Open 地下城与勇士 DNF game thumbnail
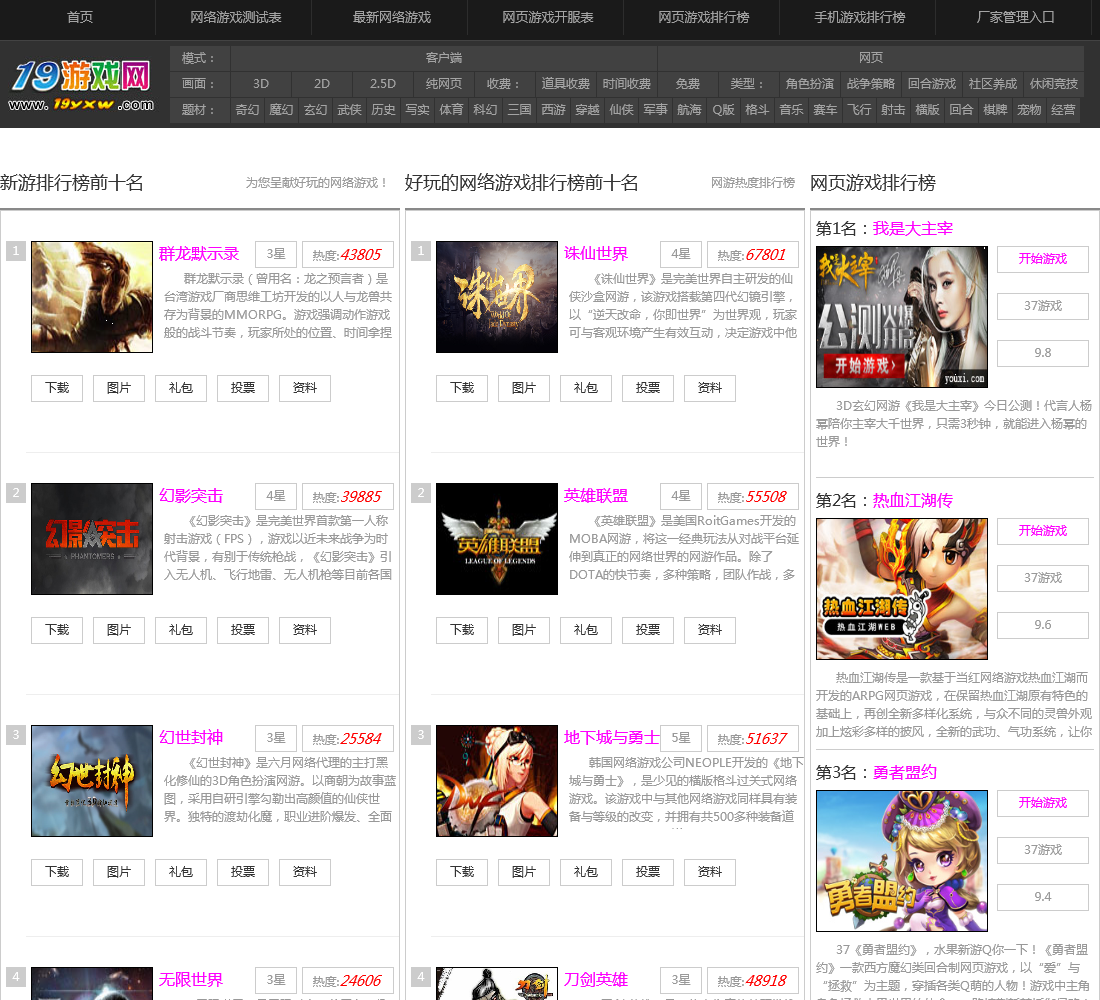The height and width of the screenshot is (1000, 1100). click(497, 781)
